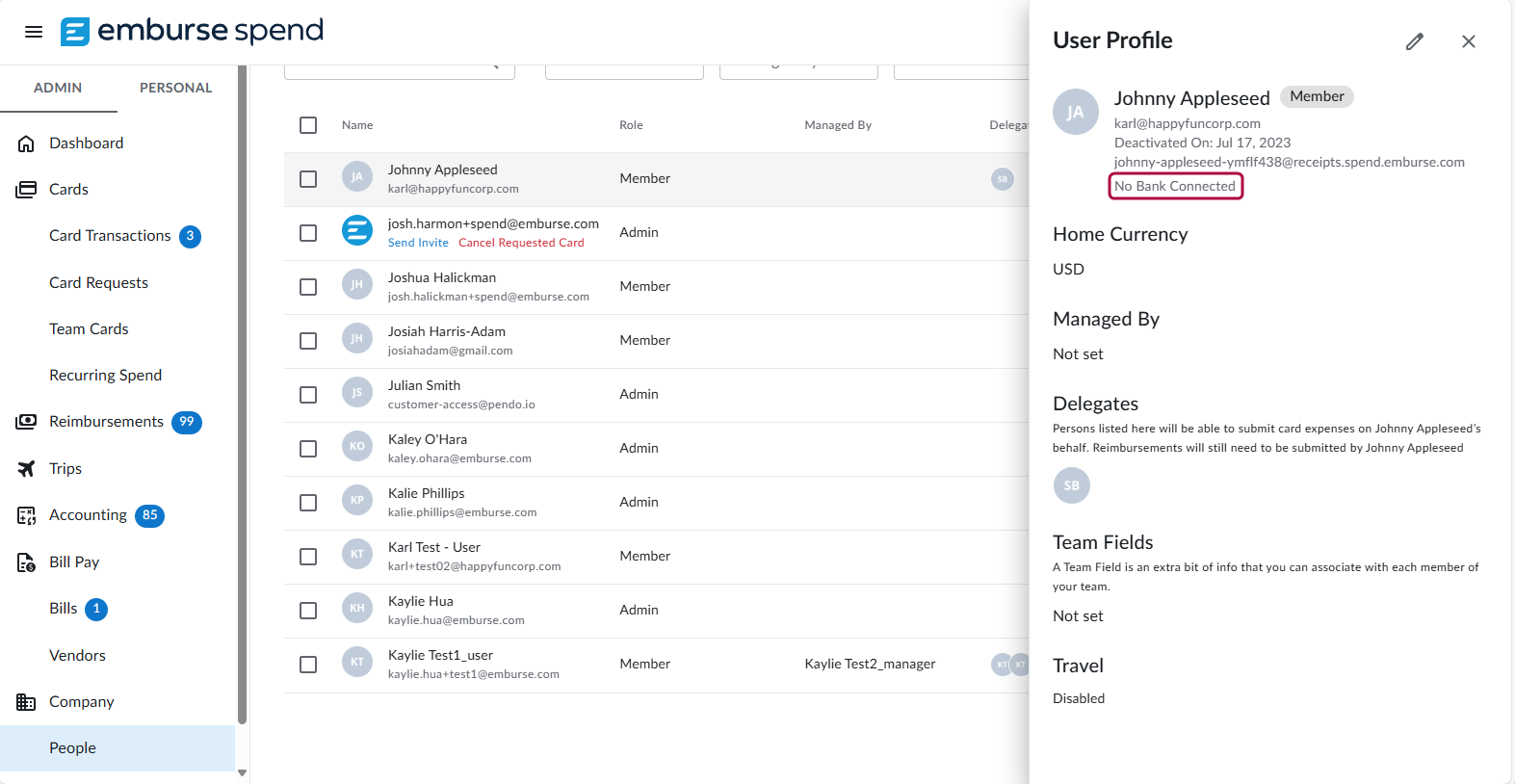Click the Emburse Spend logo
1515x784 pixels.
pyautogui.click(x=192, y=31)
